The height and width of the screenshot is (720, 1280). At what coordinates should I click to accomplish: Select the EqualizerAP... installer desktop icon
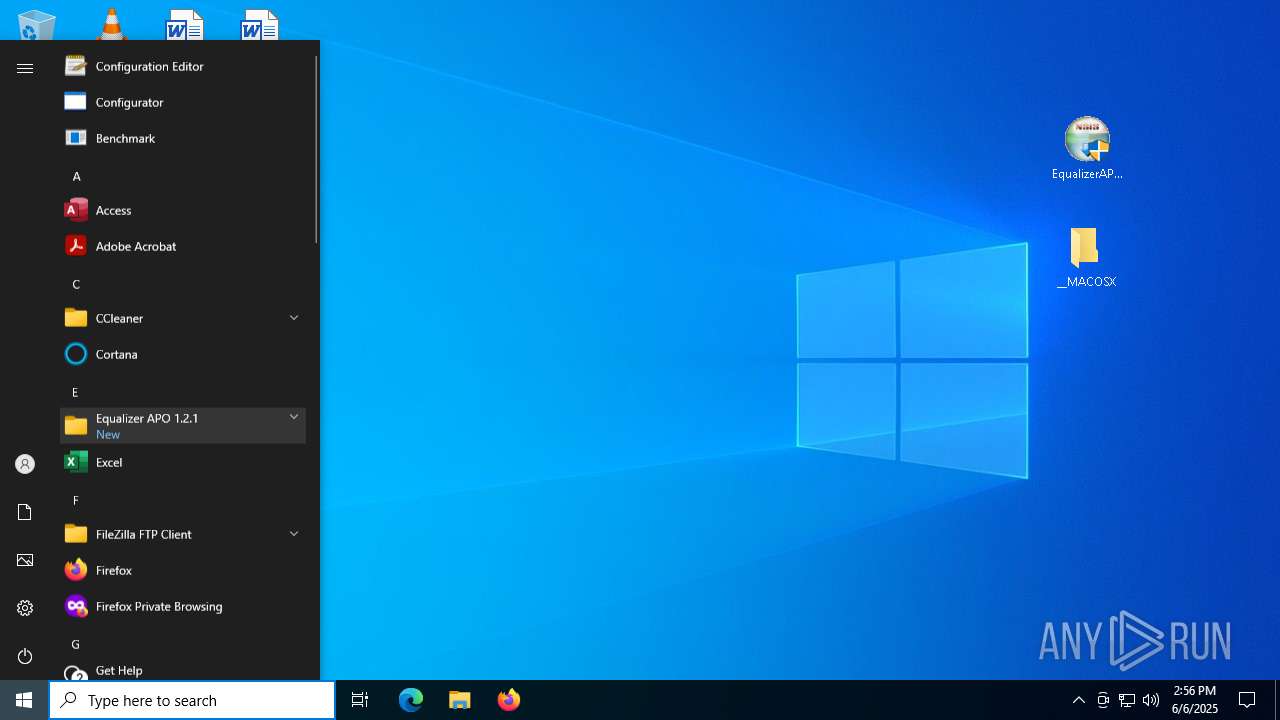point(1087,148)
